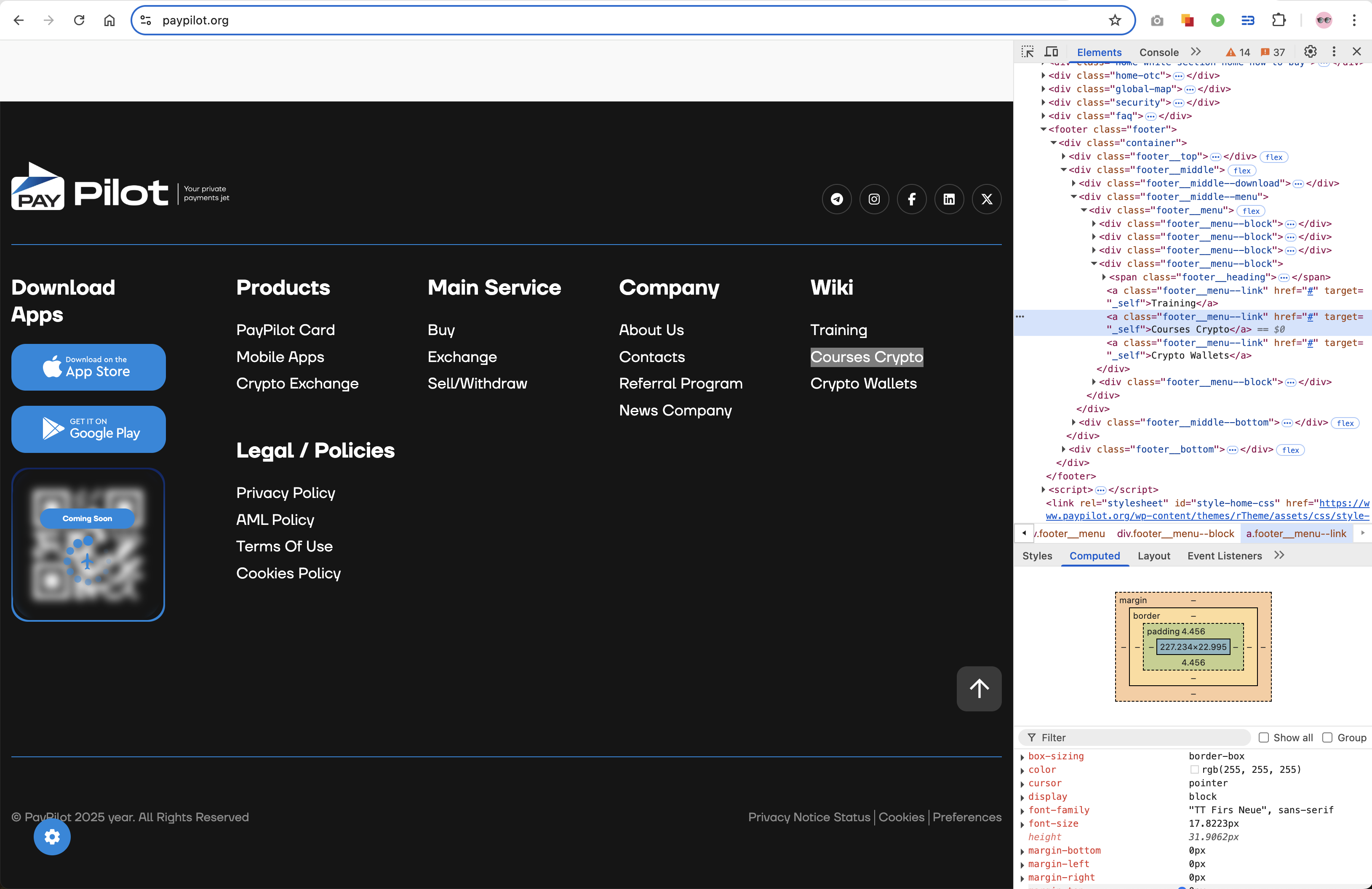This screenshot has width=1372, height=889.
Task: Expand the footer__top div node
Action: click(1064, 157)
